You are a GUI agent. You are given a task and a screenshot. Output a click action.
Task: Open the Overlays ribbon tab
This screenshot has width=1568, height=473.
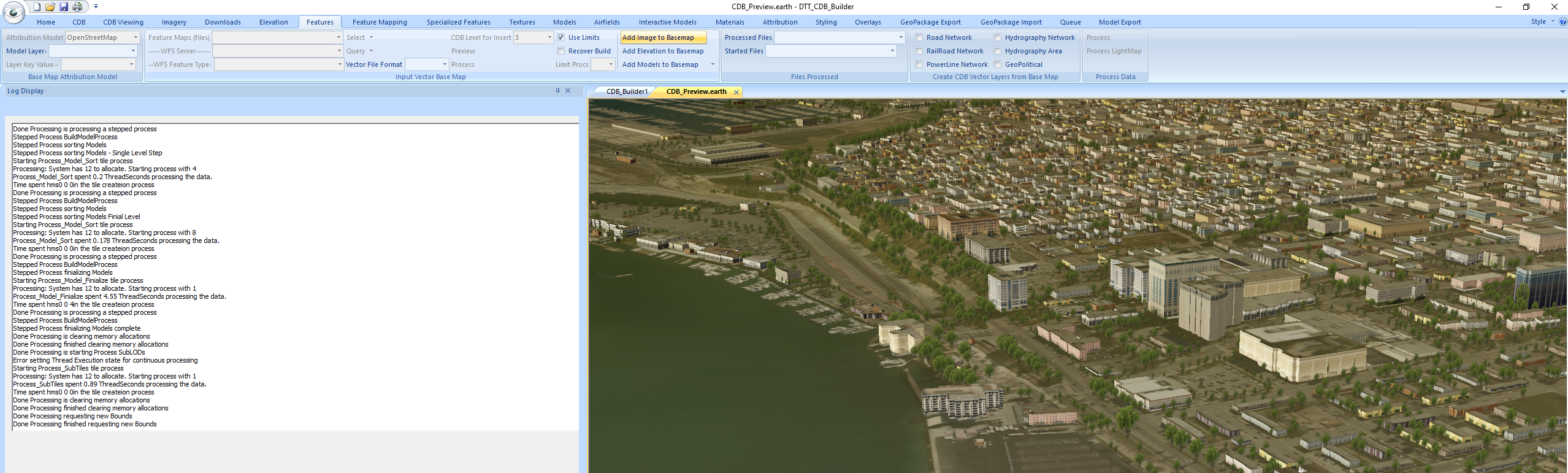[868, 22]
